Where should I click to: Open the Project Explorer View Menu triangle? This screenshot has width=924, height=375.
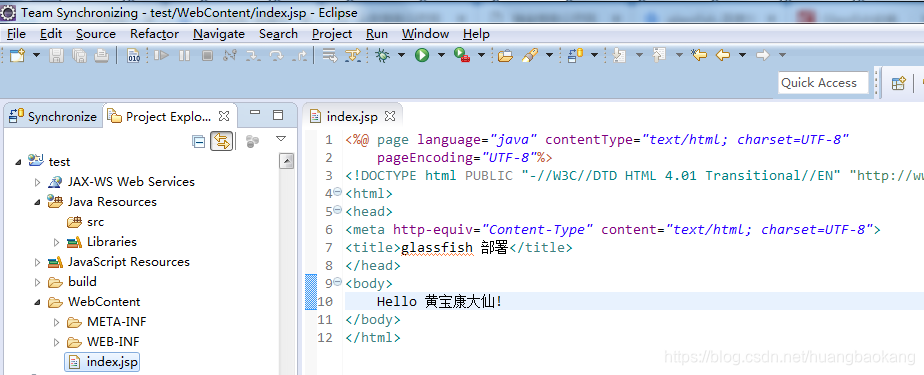click(281, 139)
